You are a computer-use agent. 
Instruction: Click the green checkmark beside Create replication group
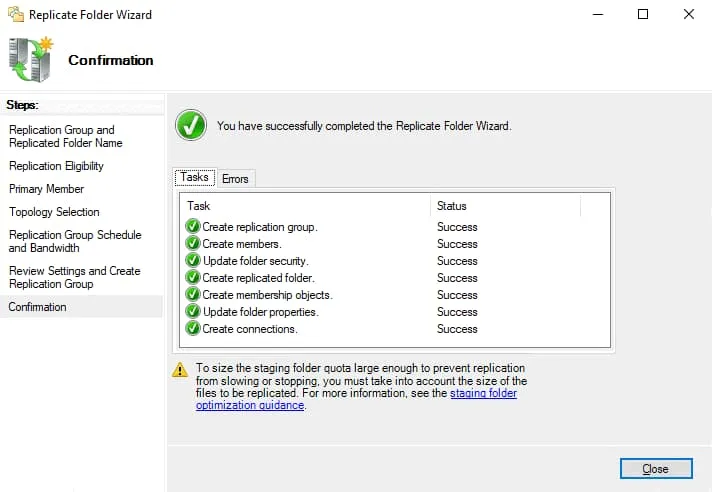coord(193,227)
